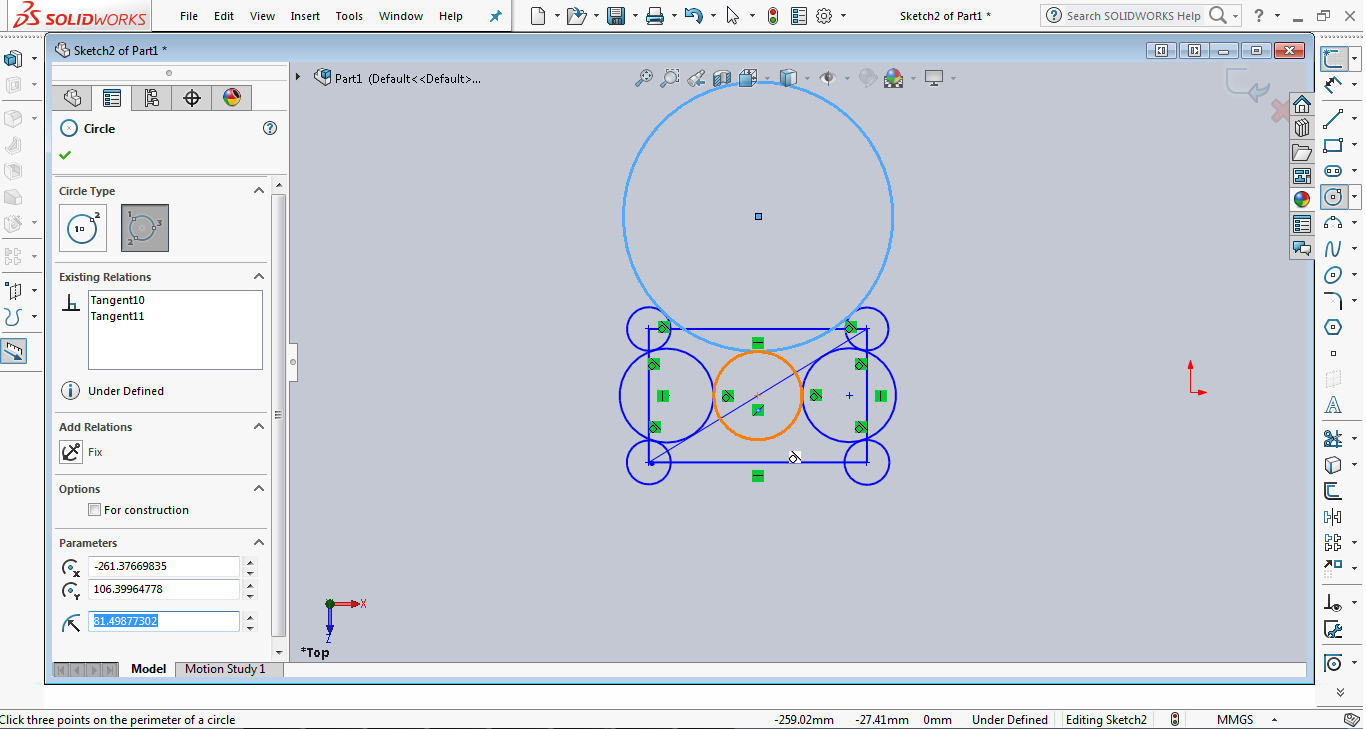The image size is (1366, 729).
Task: Open Circle PropertyManager help
Action: coord(269,128)
